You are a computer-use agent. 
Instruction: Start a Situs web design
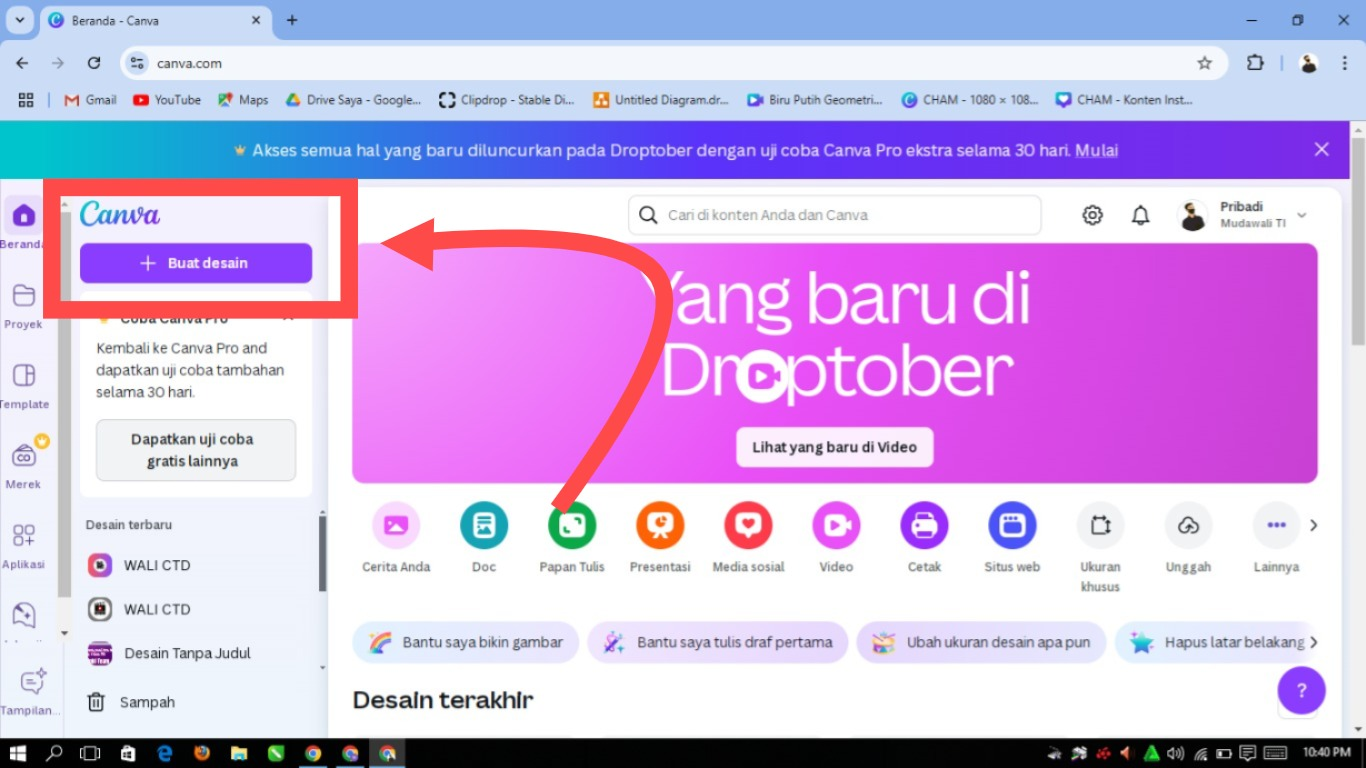tap(1012, 538)
